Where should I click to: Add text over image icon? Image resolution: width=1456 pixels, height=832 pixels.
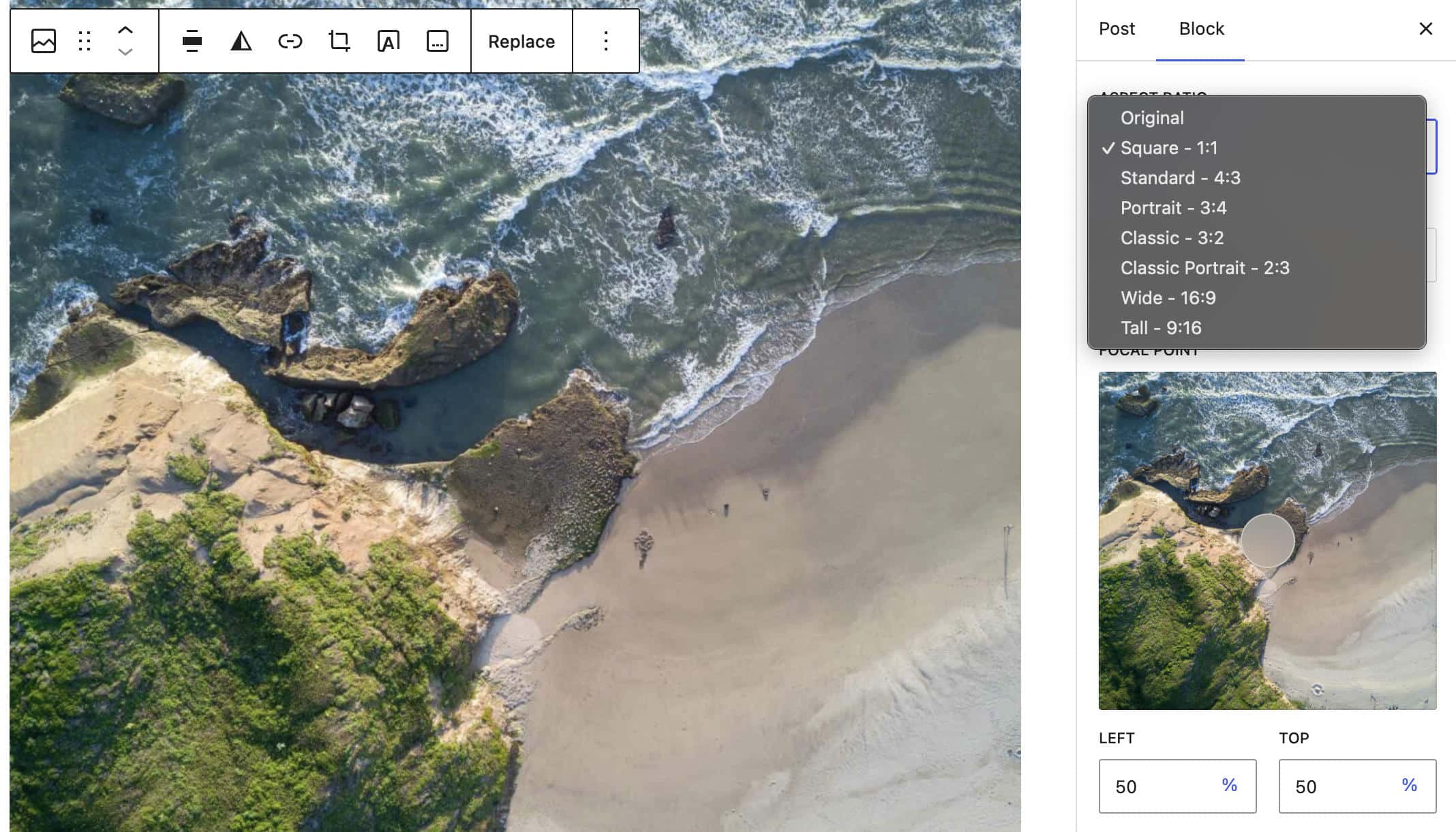tap(388, 41)
